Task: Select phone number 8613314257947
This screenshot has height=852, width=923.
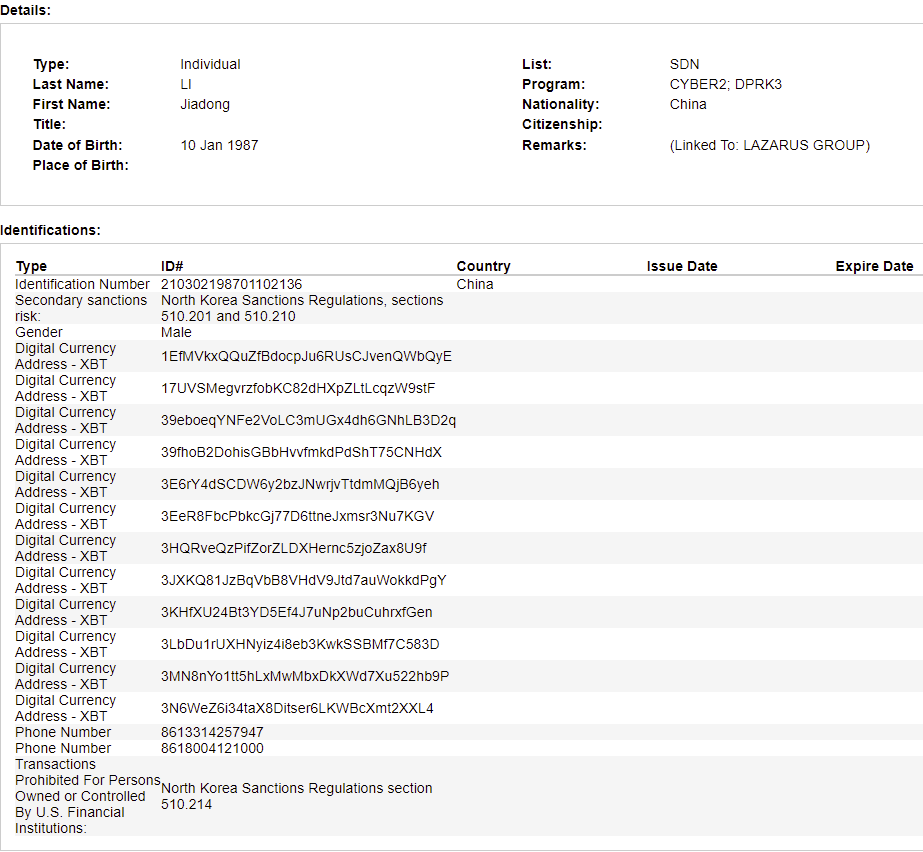Action: click(212, 732)
